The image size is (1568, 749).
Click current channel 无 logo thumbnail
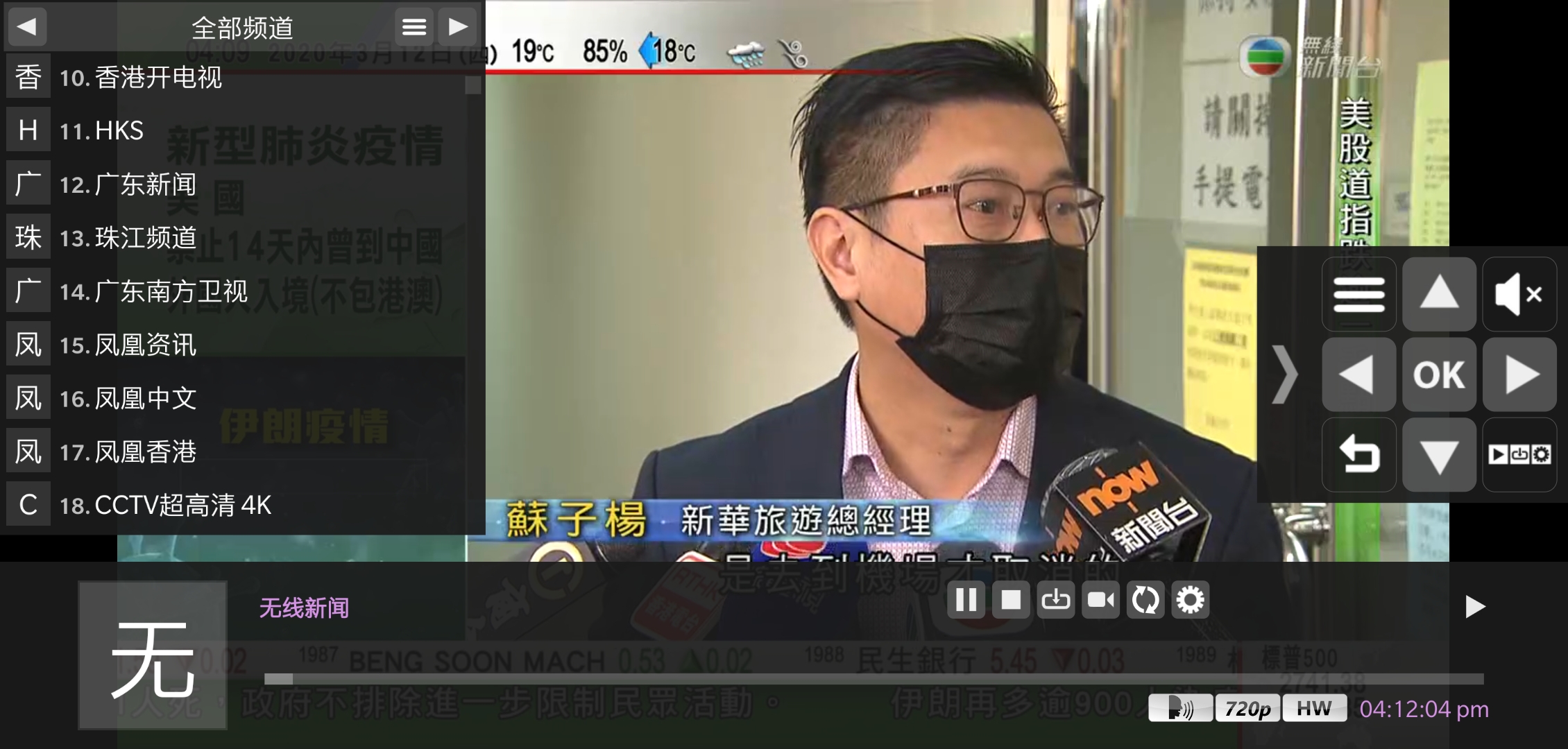point(153,655)
